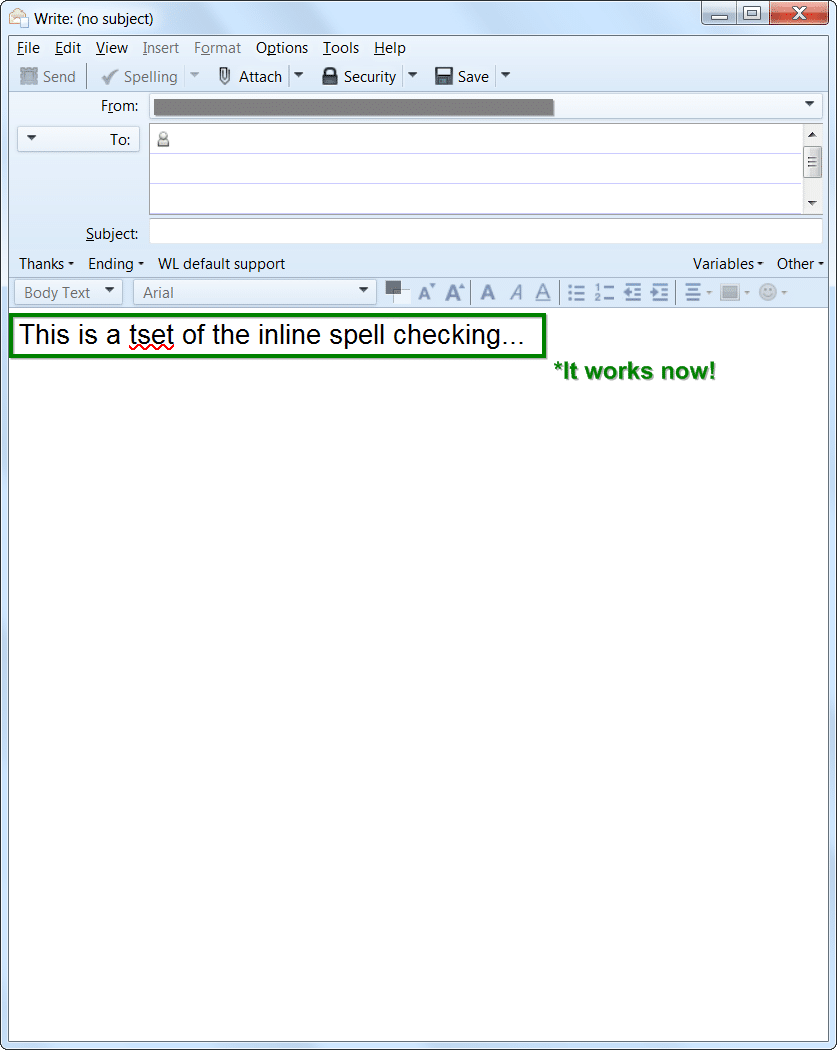Click the Security lock icon
This screenshot has height=1050, width=837.
tap(330, 76)
